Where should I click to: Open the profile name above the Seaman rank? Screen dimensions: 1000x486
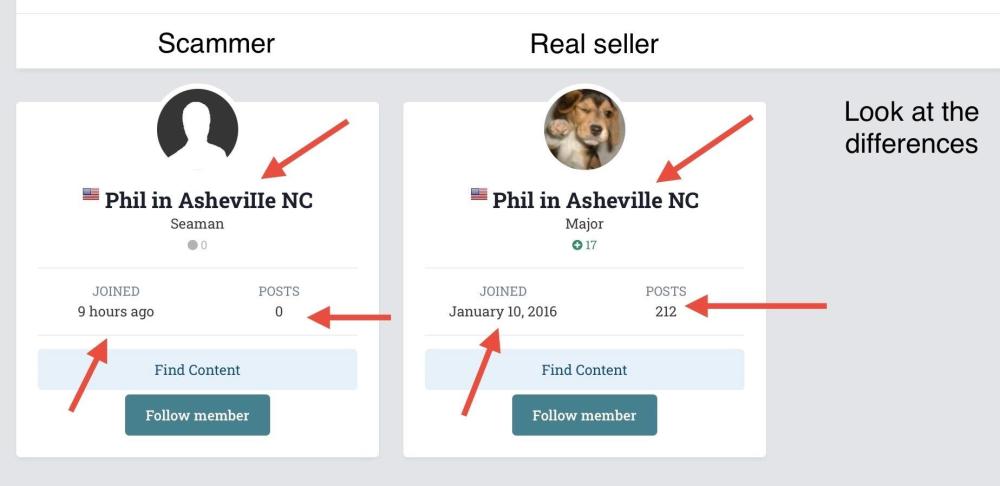[x=208, y=200]
